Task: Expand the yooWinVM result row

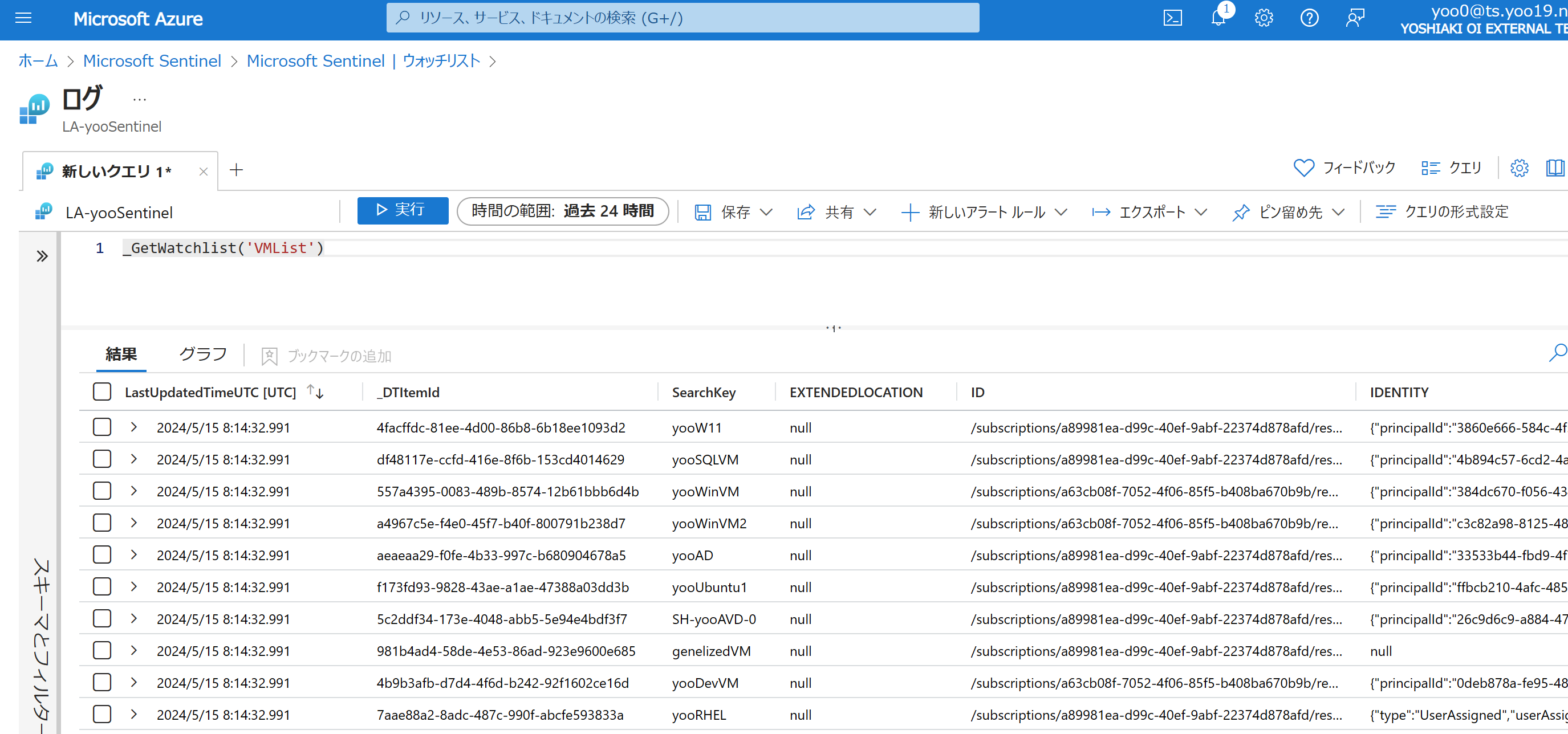Action: (133, 491)
